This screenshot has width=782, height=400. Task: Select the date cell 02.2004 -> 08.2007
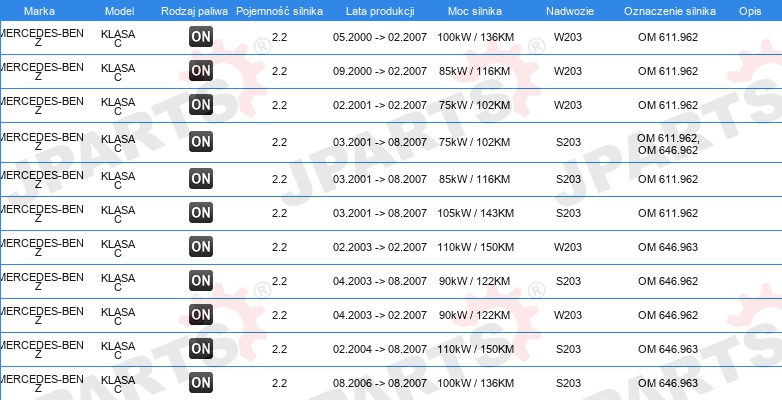point(380,349)
